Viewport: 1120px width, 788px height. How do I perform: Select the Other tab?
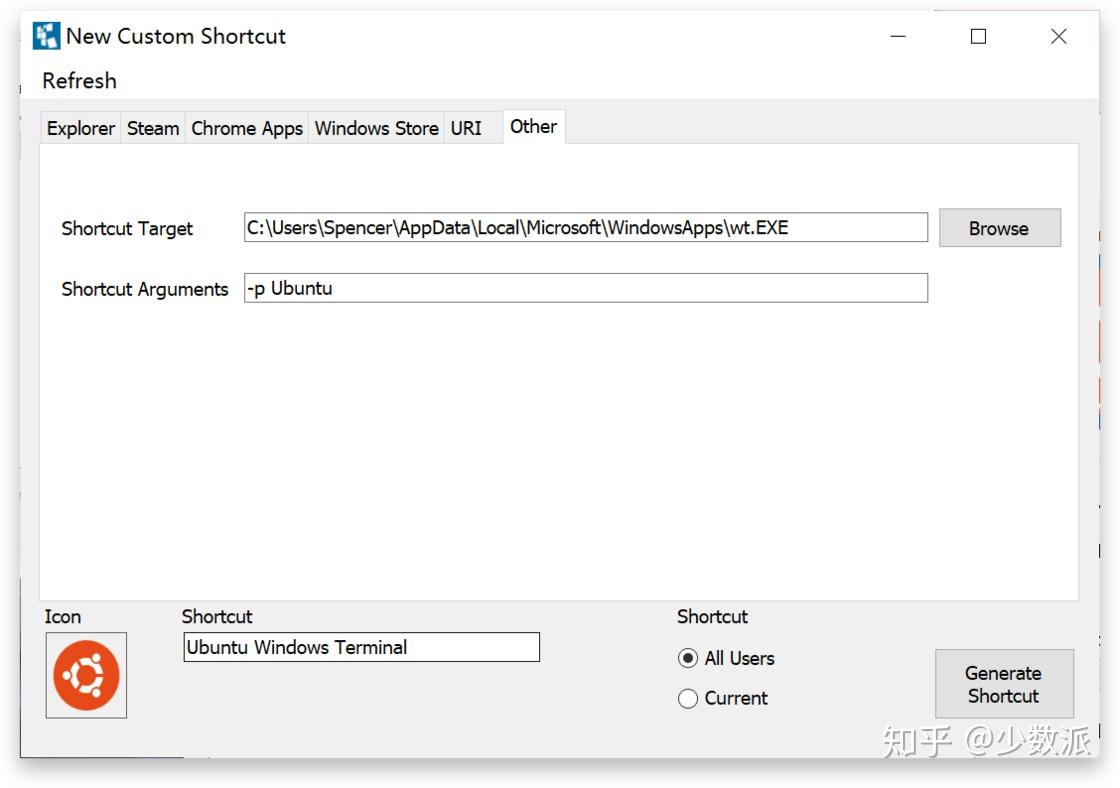tap(534, 126)
